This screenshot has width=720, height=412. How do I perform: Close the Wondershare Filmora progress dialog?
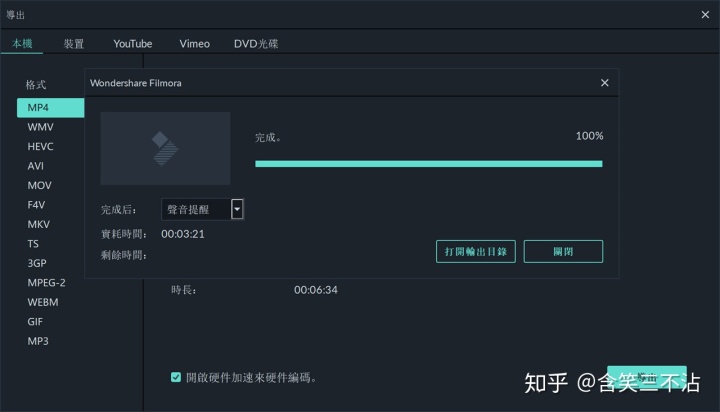604,83
